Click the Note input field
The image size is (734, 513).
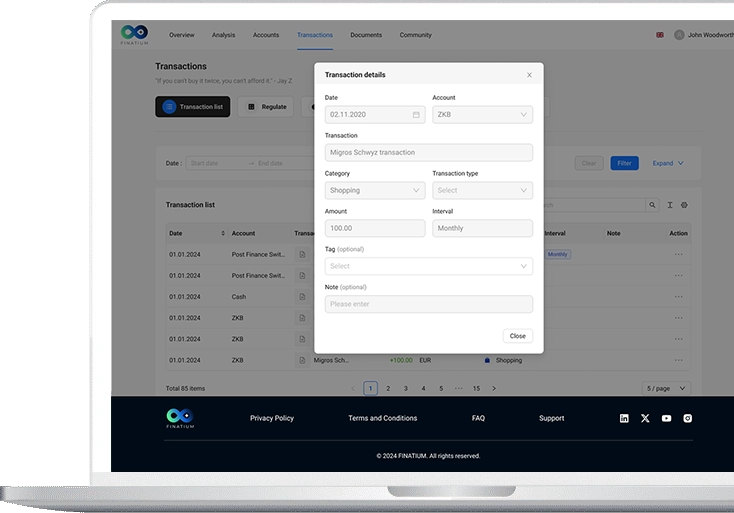click(428, 304)
